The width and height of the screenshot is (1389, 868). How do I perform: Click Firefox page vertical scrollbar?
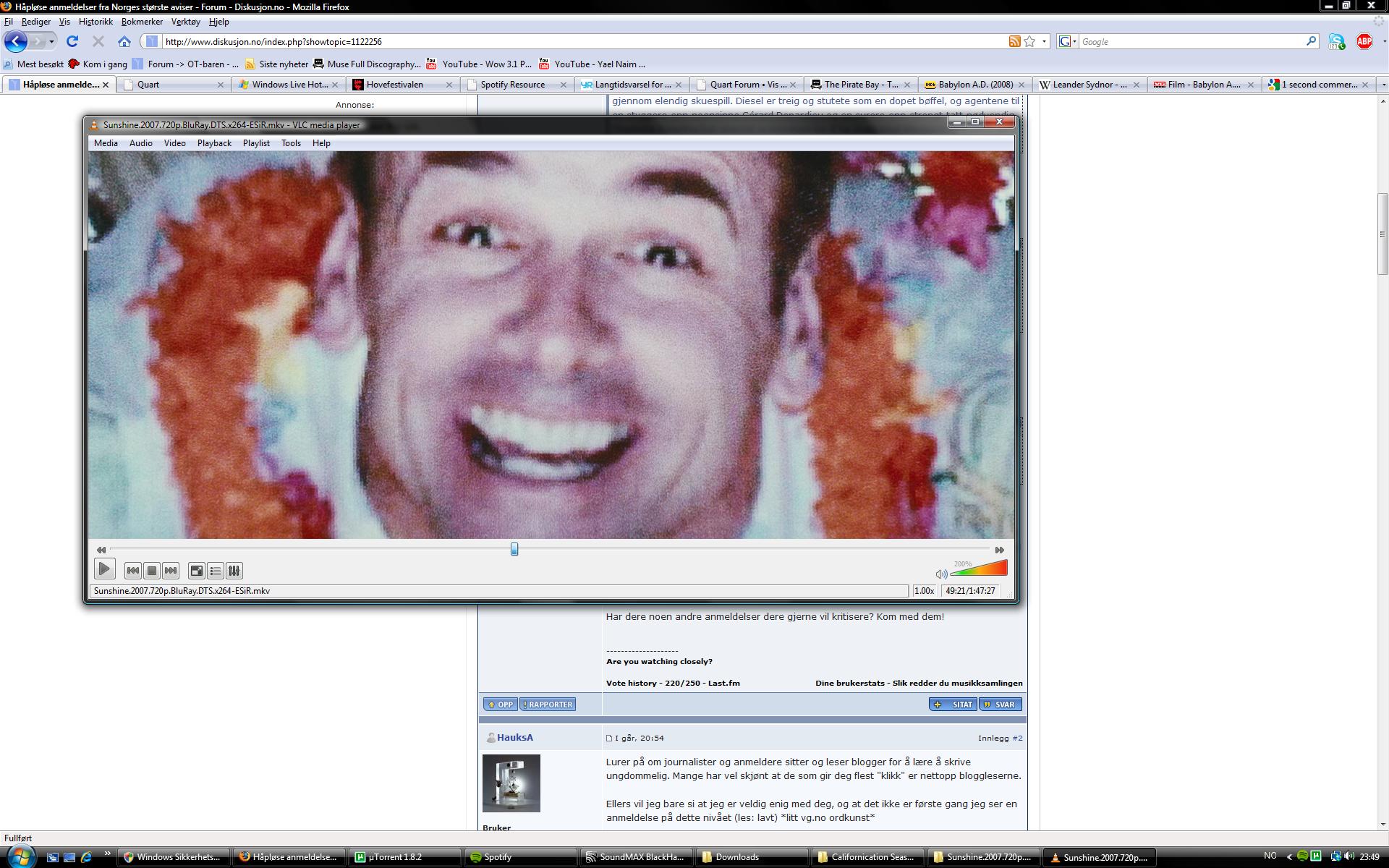(1382, 234)
